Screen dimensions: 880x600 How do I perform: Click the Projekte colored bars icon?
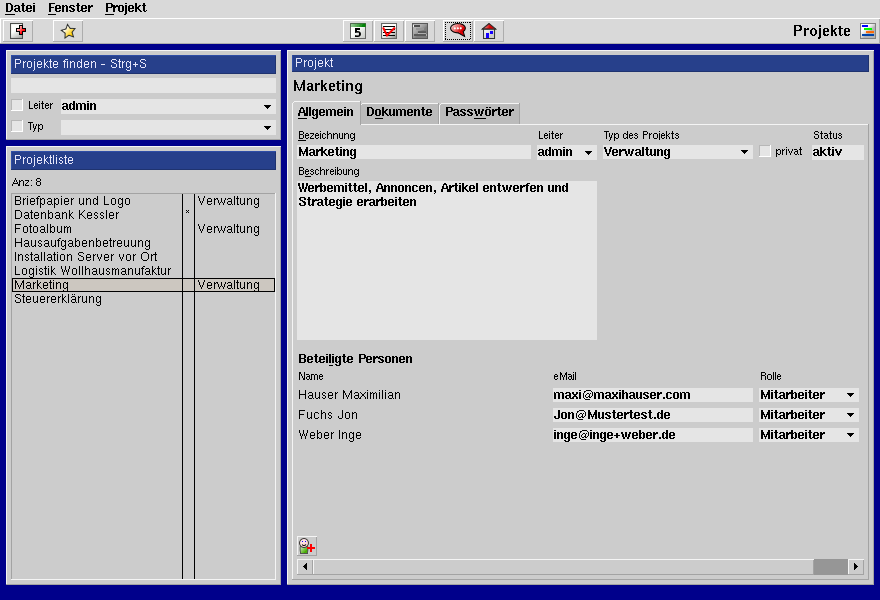click(x=868, y=31)
